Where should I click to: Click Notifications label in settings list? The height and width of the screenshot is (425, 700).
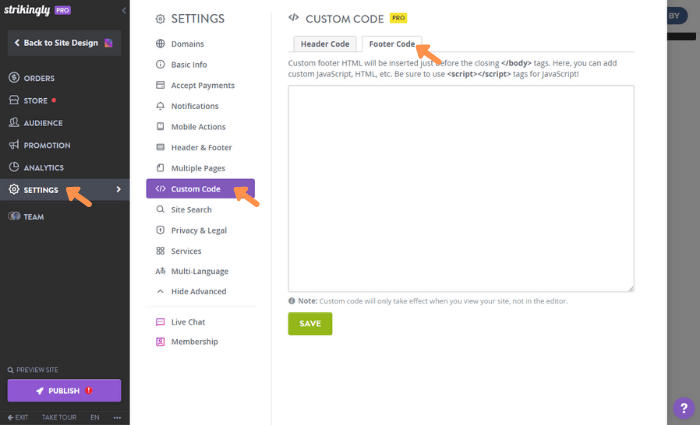[195, 106]
